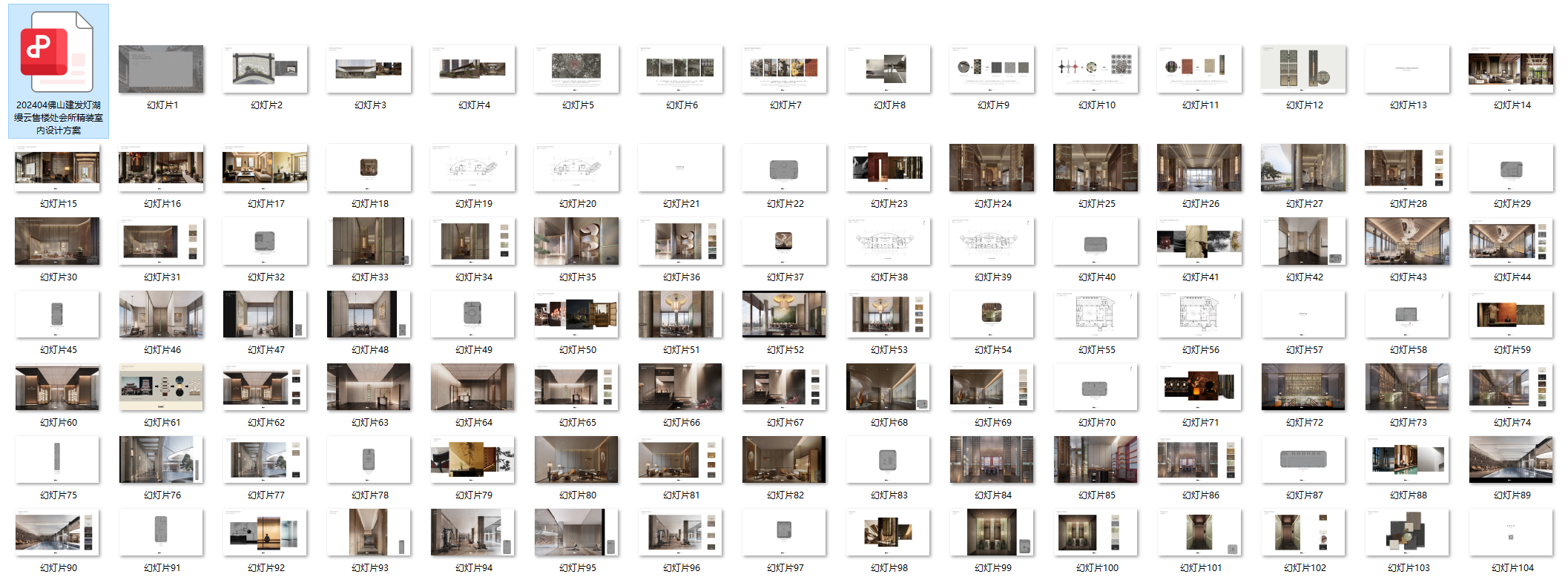Click the swimming pool thumbnail 幻灯片89

click(1511, 459)
